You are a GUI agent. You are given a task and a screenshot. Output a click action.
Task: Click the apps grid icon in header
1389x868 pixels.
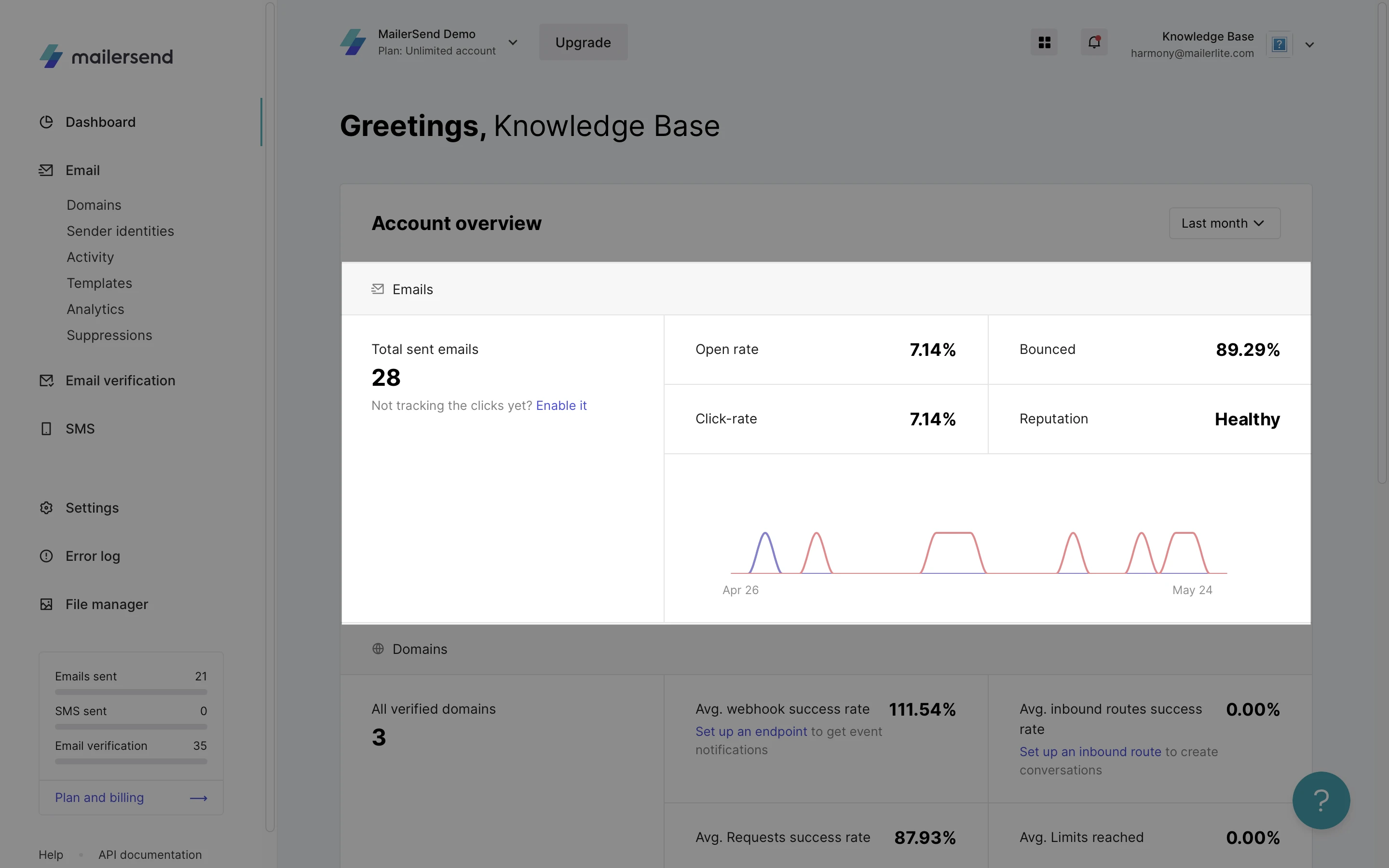click(1044, 42)
